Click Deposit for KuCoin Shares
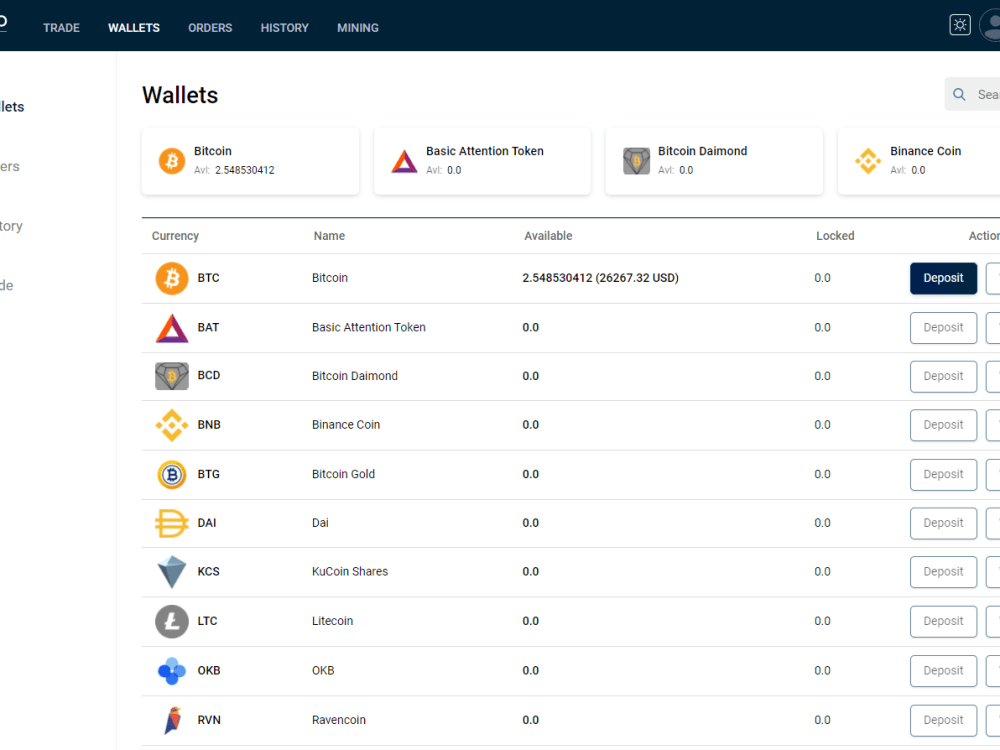The image size is (1000, 750). (943, 572)
